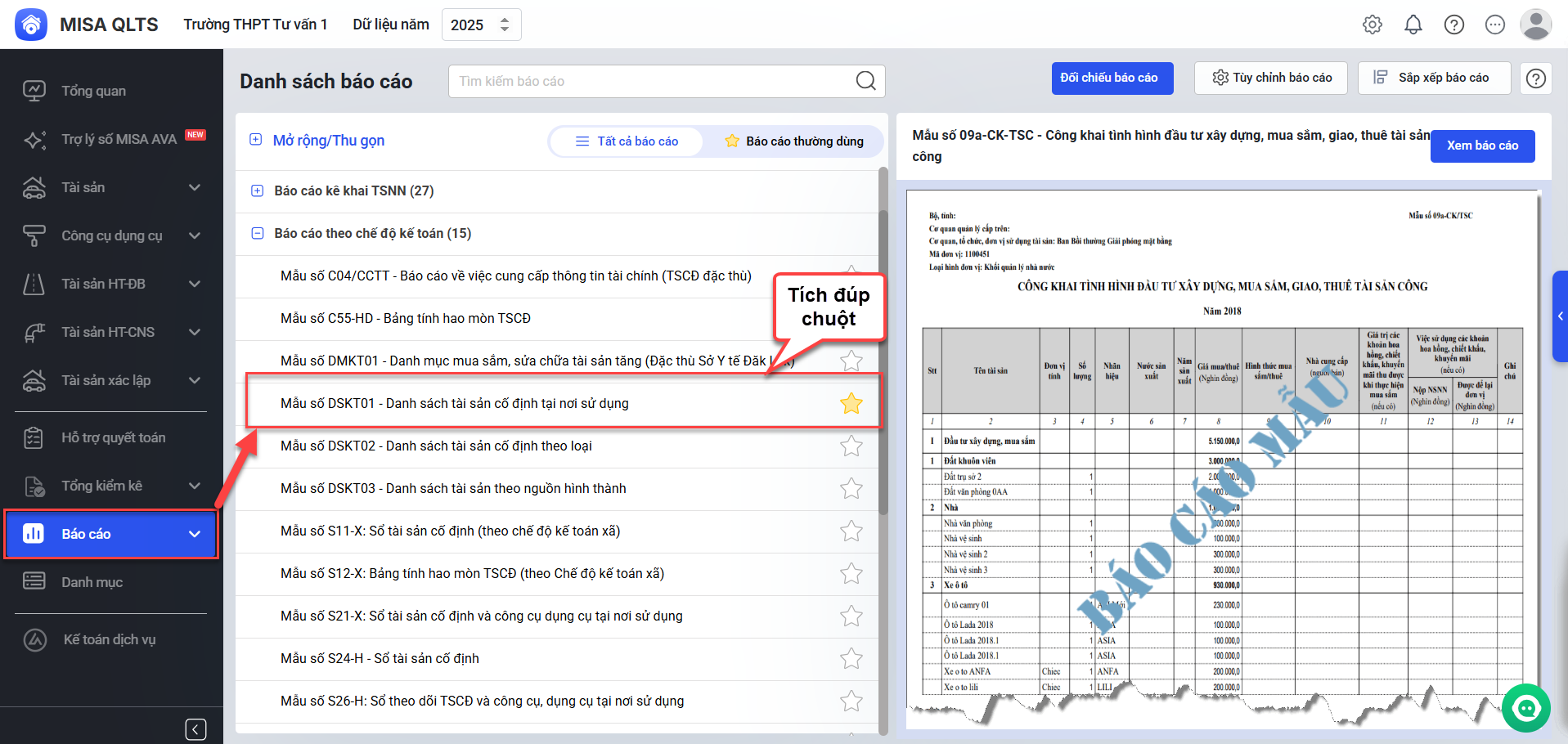The height and width of the screenshot is (744, 1568).
Task: Unfavorite the Mẫu số DSKT01 report star
Action: [851, 403]
